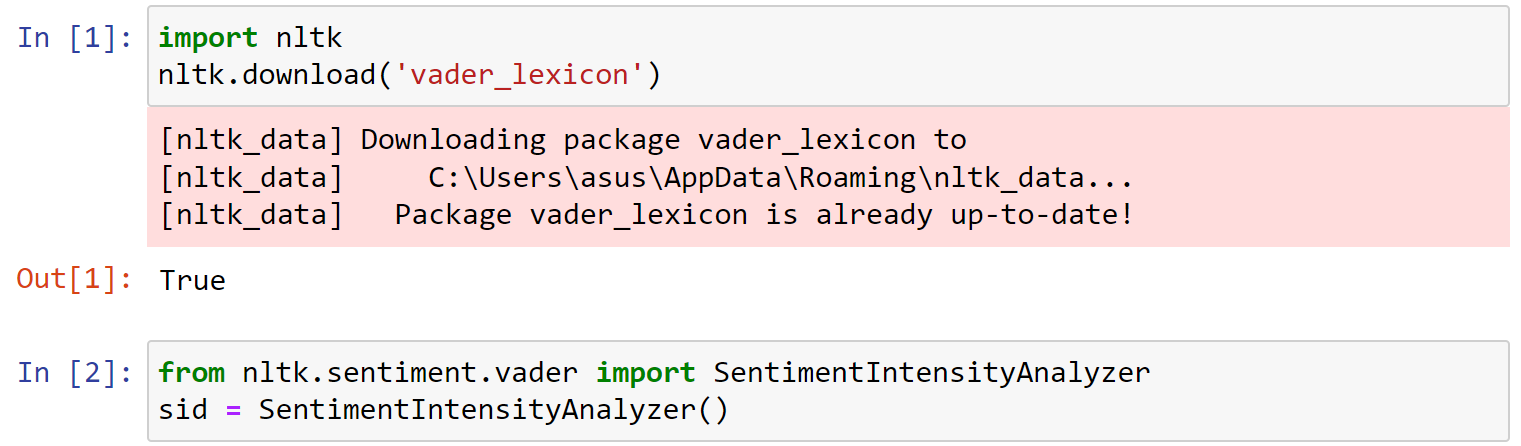Image resolution: width=1521 pixels, height=446 pixels.
Task: Click the 'vader_lexicon' string in cell one
Action: pyautogui.click(x=519, y=75)
